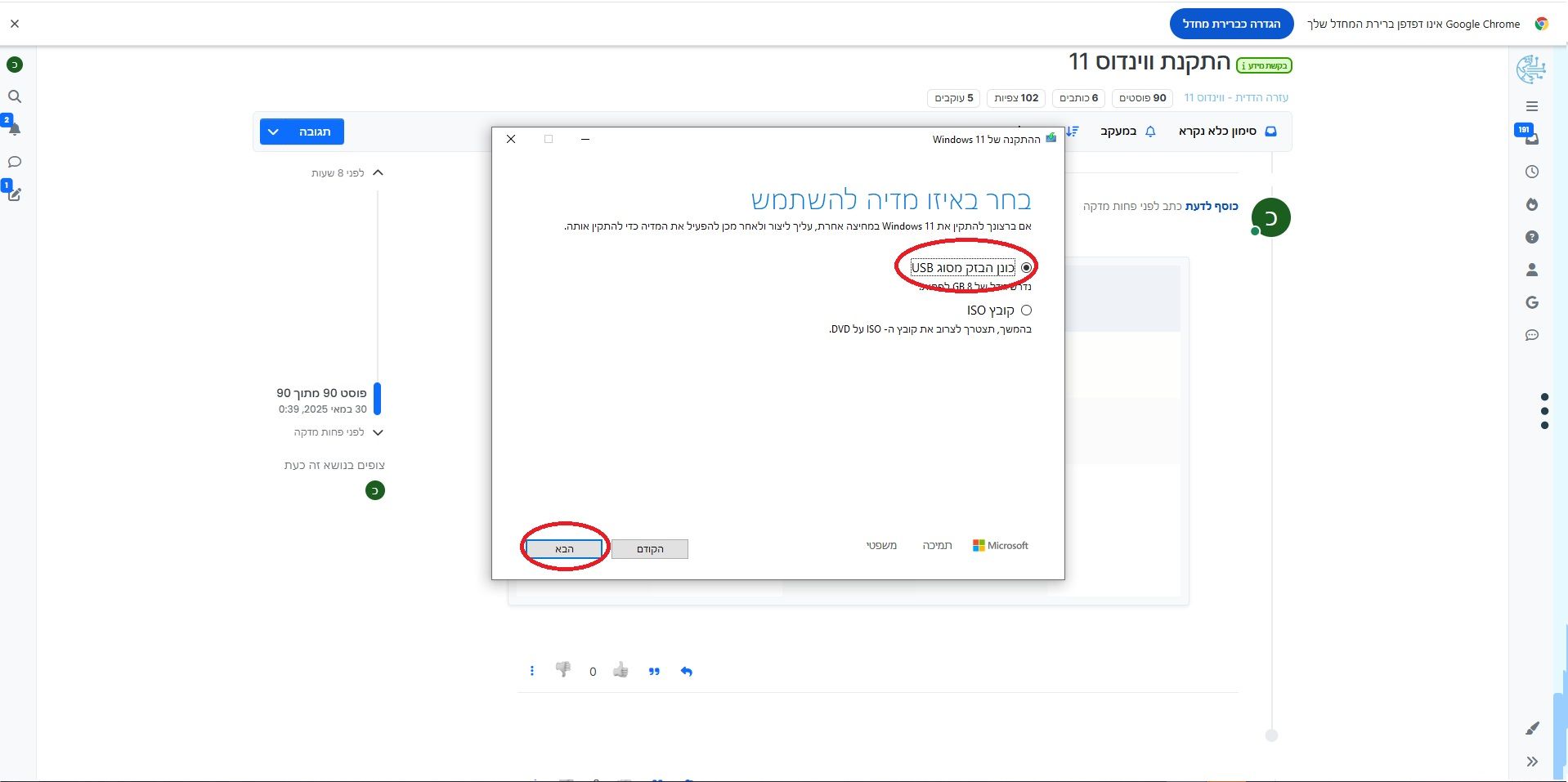This screenshot has height=782, width=1568.
Task: Open chats bubble icon in left sidebar
Action: (15, 162)
